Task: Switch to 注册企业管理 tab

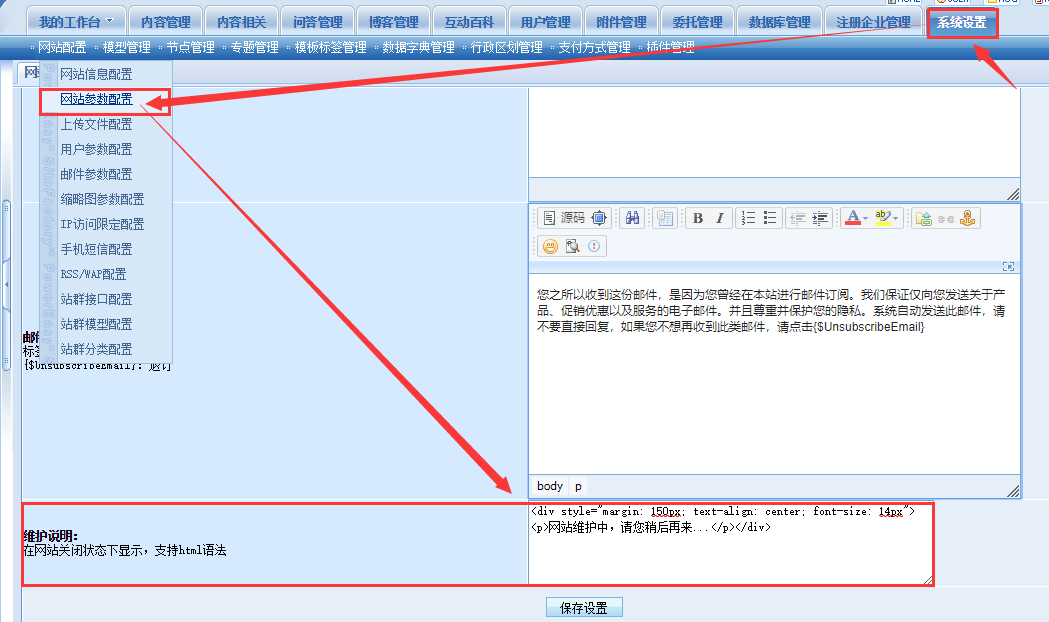Action: tap(873, 22)
